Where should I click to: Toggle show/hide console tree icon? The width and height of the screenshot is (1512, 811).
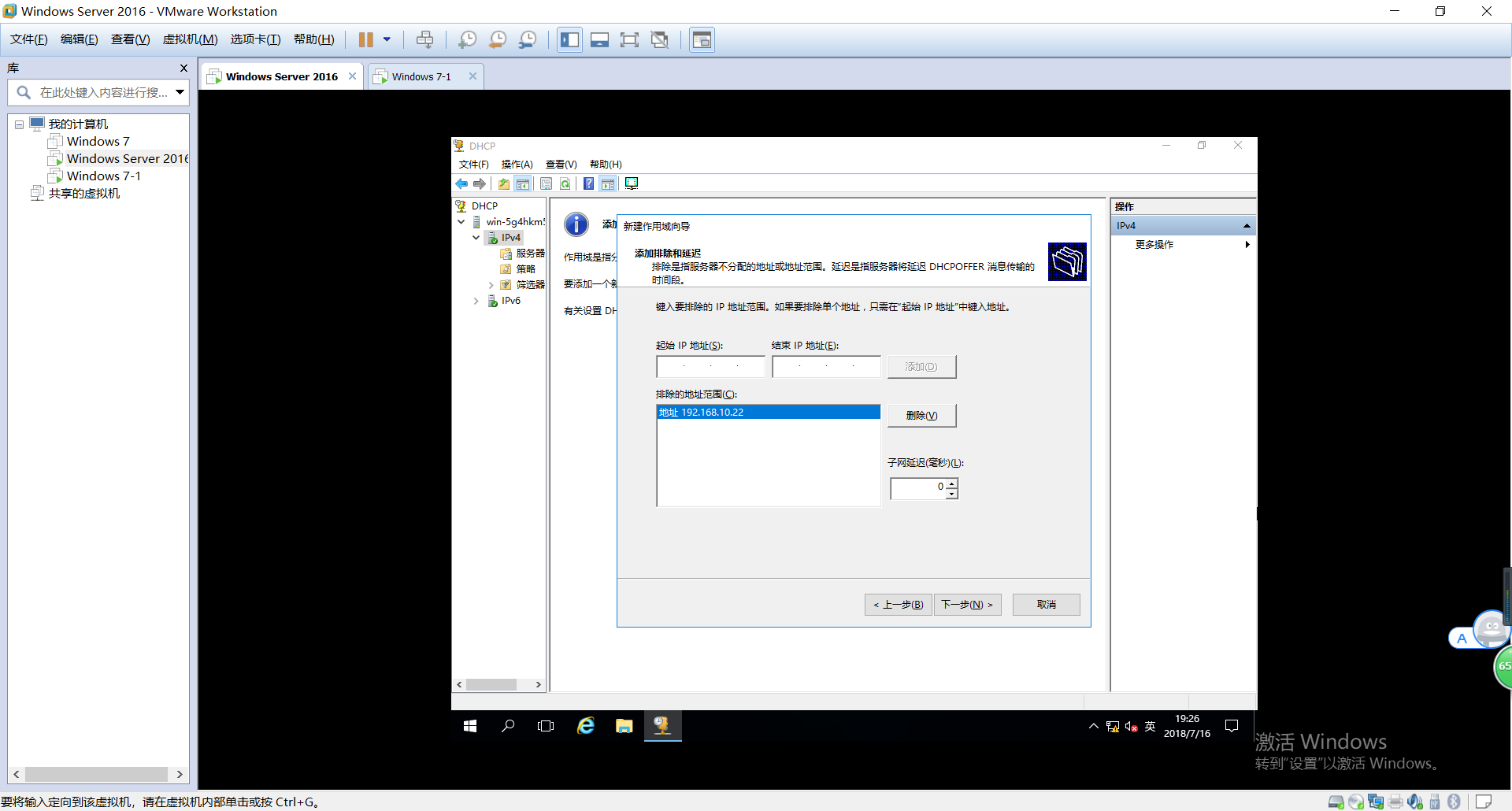[x=522, y=184]
